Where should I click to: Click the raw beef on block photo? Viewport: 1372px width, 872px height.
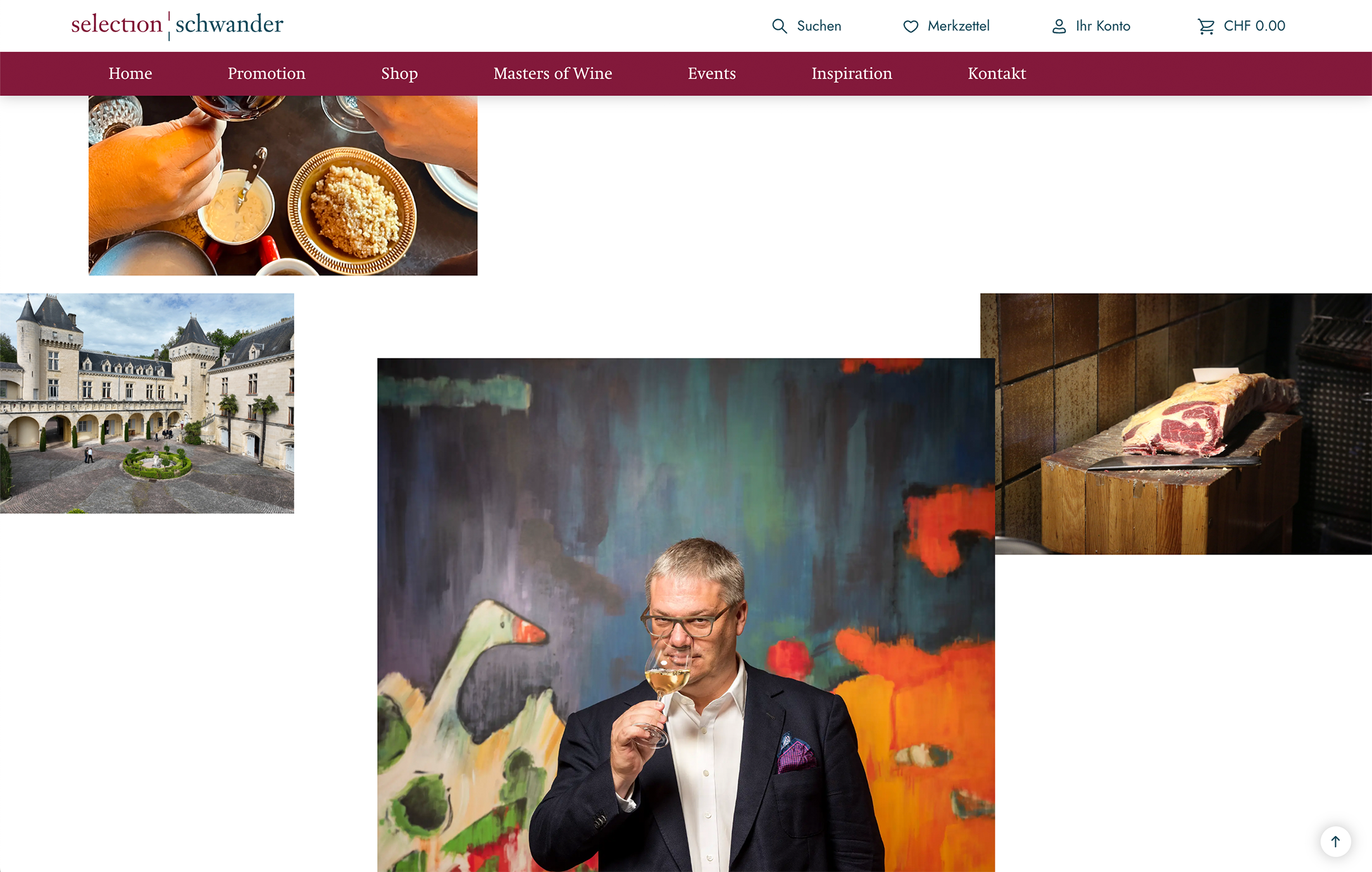click(x=1183, y=424)
